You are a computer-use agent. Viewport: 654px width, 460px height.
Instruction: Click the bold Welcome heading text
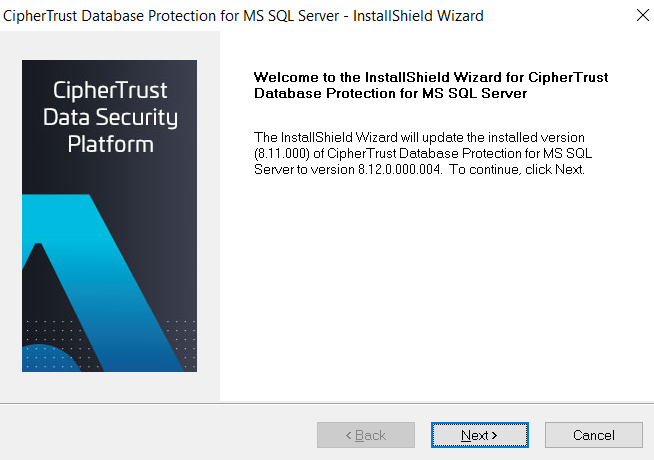click(431, 85)
